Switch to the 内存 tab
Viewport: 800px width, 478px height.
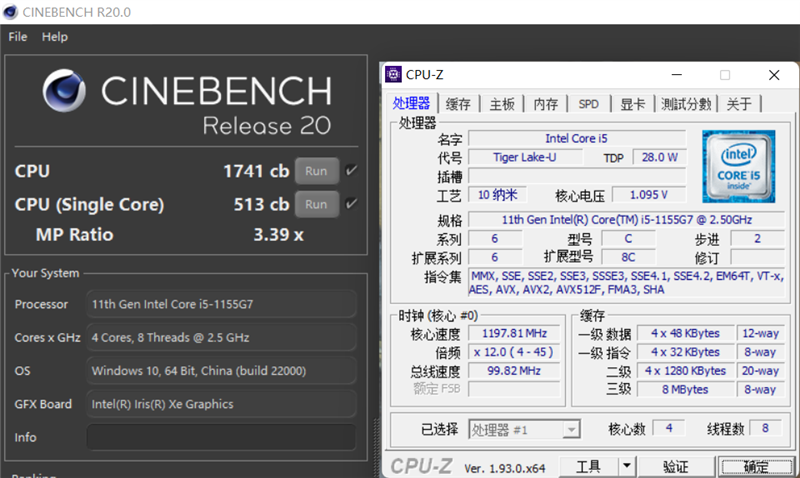pyautogui.click(x=546, y=104)
